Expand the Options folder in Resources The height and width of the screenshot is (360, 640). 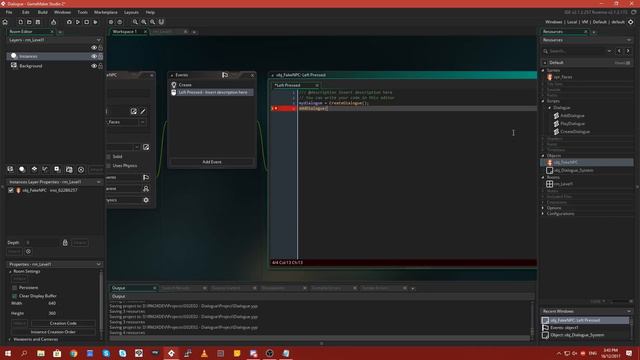tap(543, 208)
